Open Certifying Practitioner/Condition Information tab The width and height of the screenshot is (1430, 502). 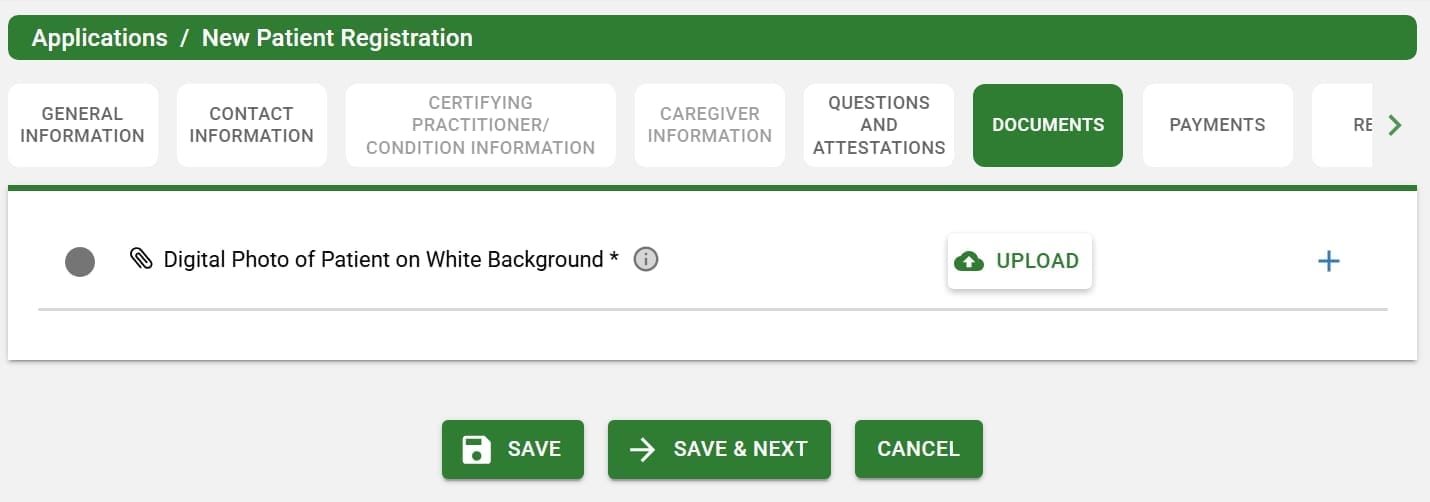point(480,125)
